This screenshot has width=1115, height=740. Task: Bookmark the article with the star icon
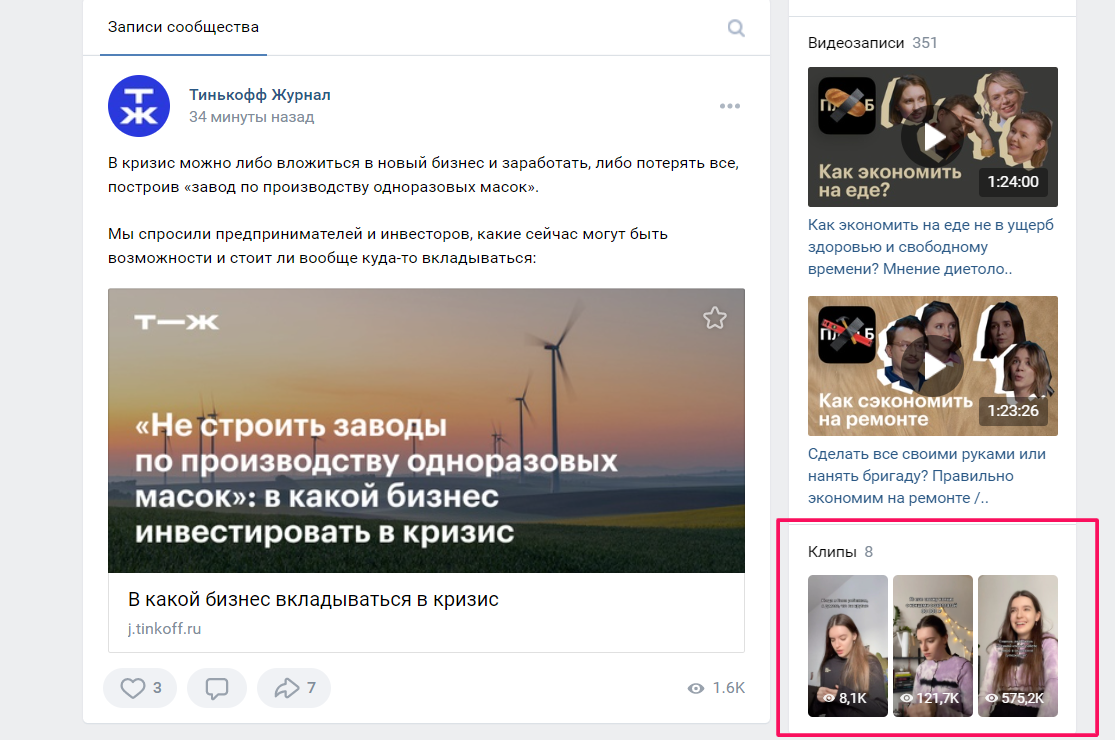714,318
